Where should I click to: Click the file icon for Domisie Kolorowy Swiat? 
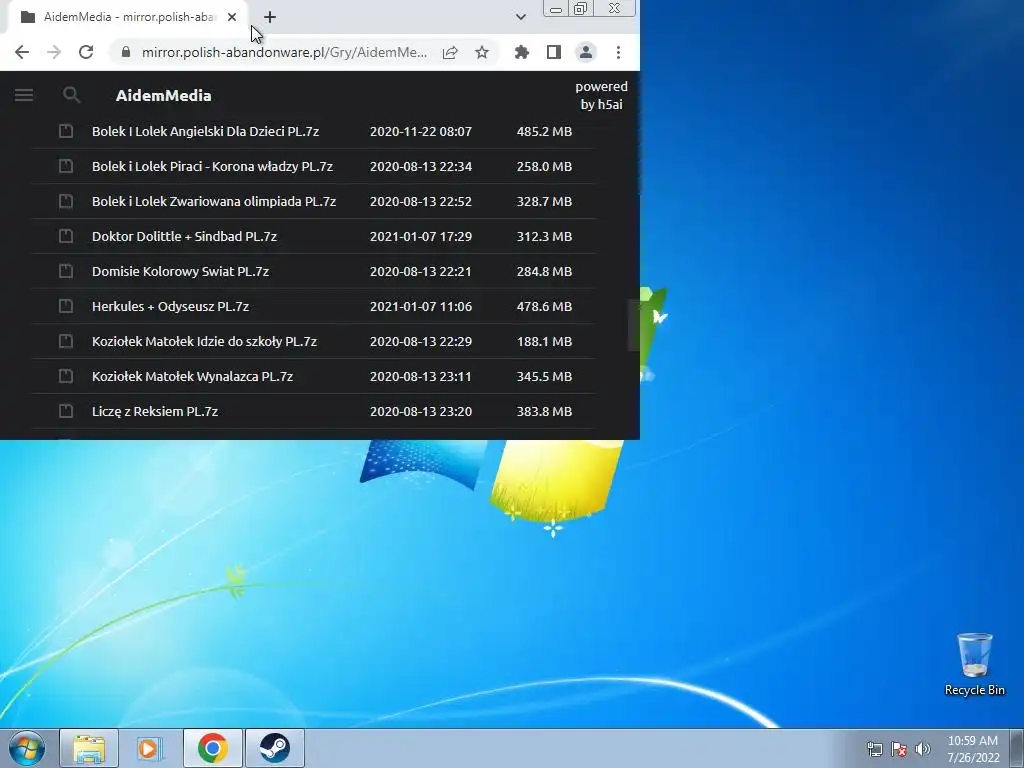tap(66, 271)
